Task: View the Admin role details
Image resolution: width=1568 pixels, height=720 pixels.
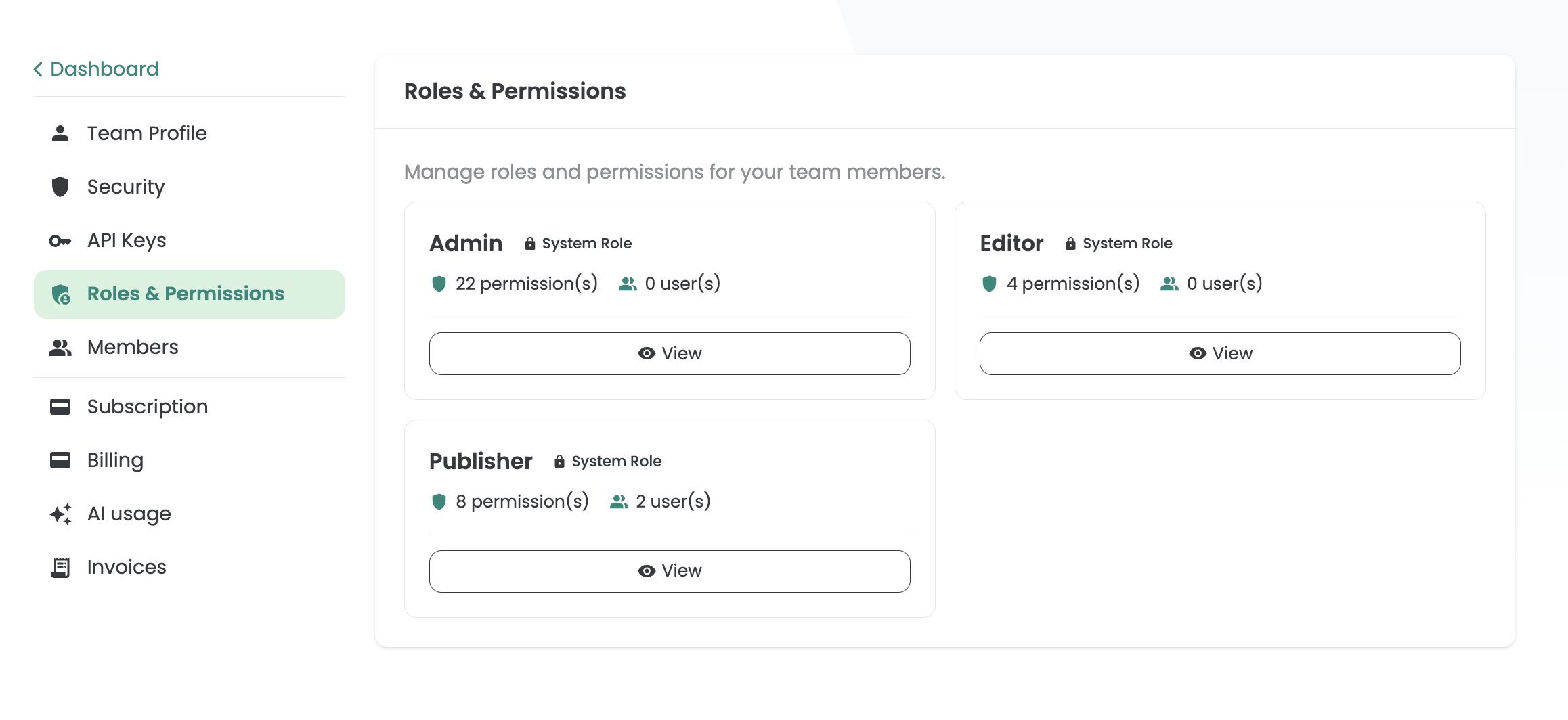Action: click(x=670, y=353)
